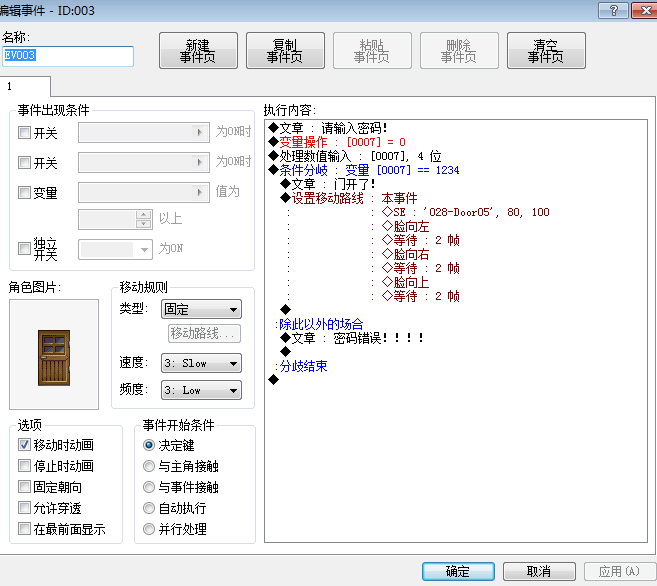Select the last empty command diamond line
This screenshot has width=657, height=586.
(x=274, y=380)
